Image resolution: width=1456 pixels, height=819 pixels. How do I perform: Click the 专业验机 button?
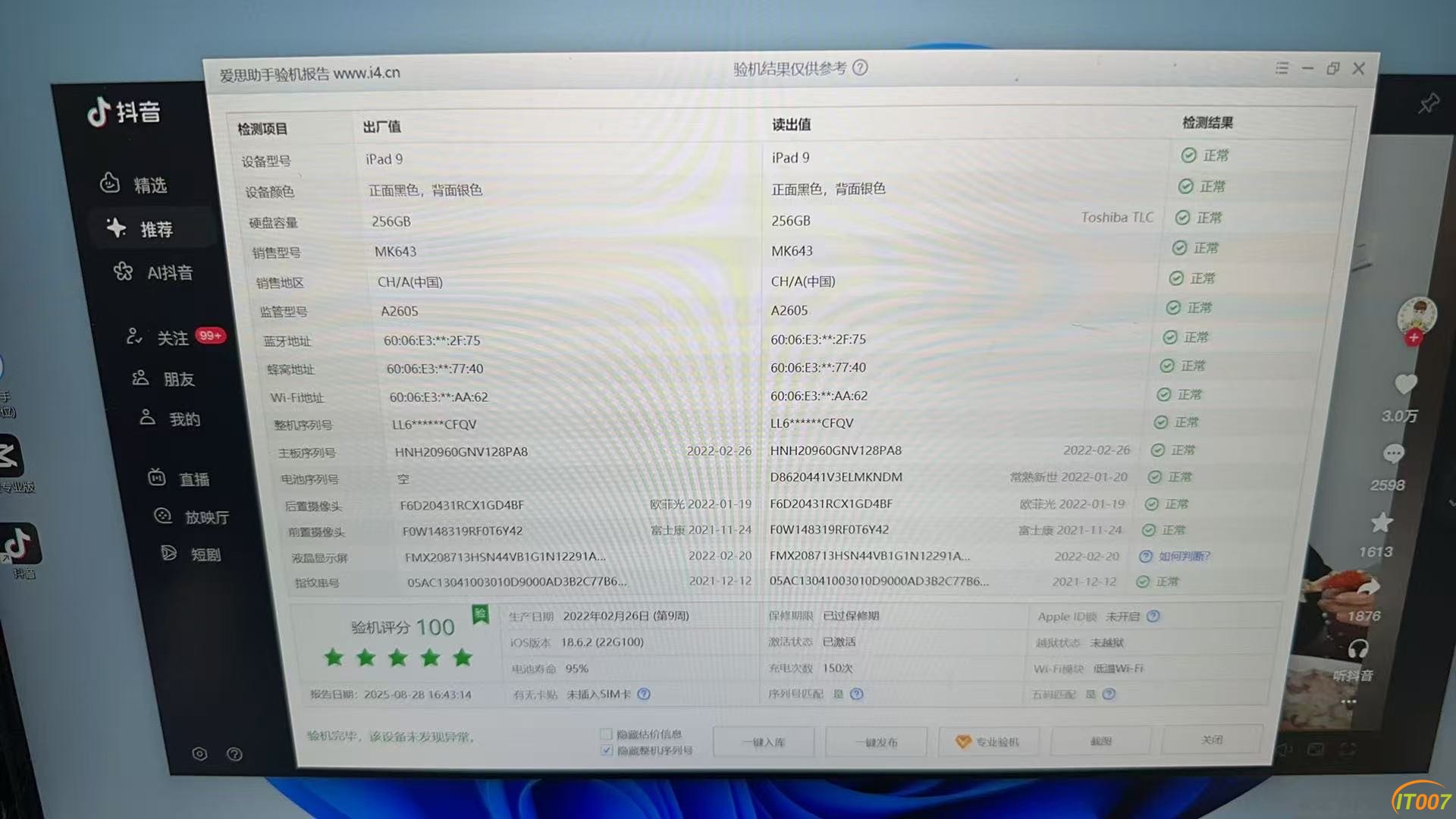click(x=988, y=742)
